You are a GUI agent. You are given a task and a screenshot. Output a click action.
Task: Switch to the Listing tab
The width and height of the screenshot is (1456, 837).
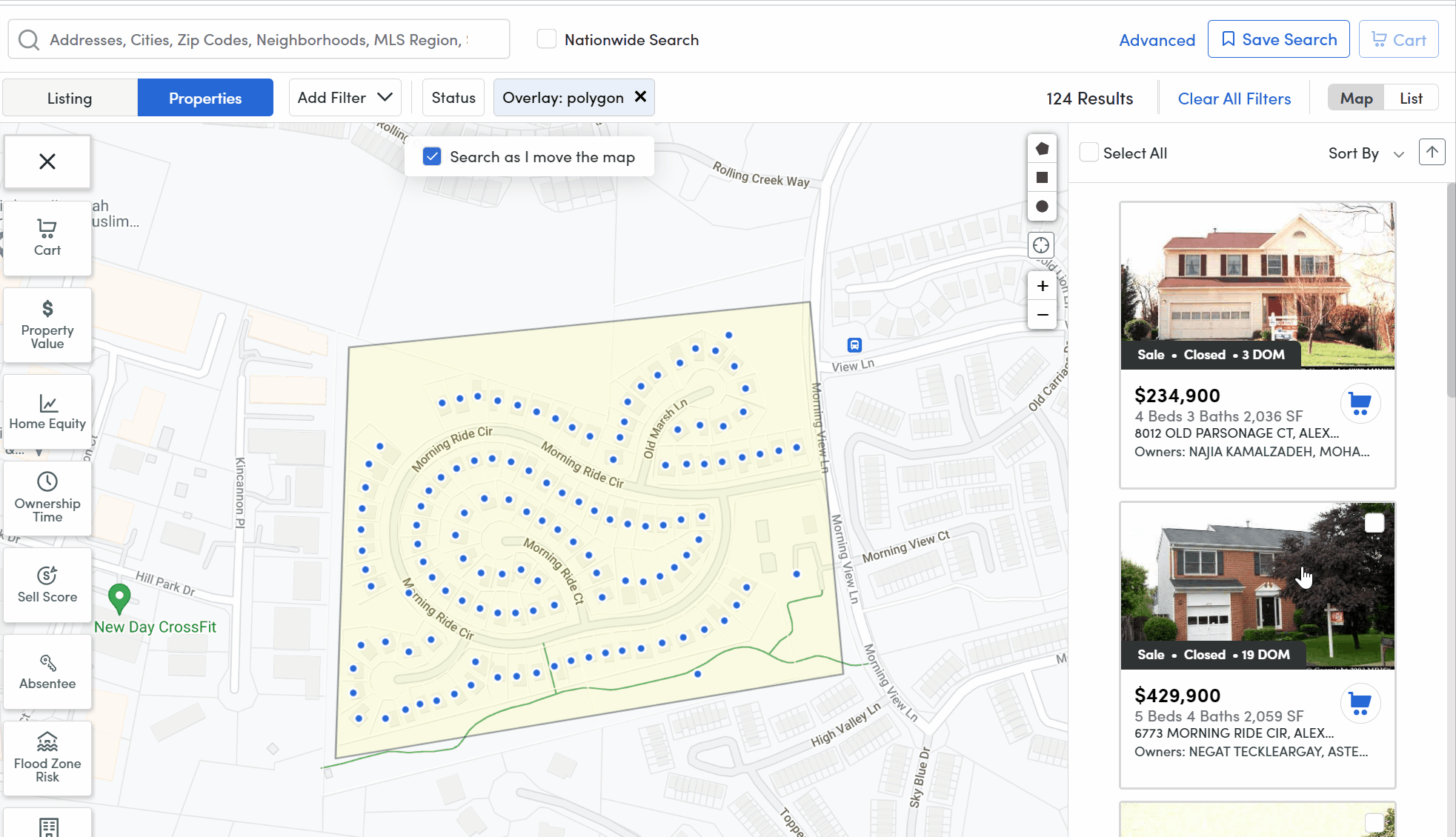coord(70,98)
